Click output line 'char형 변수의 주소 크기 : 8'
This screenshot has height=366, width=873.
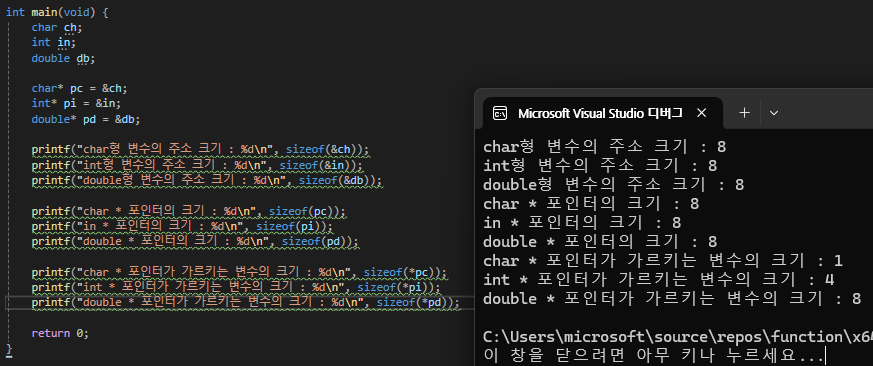pyautogui.click(x=605, y=147)
